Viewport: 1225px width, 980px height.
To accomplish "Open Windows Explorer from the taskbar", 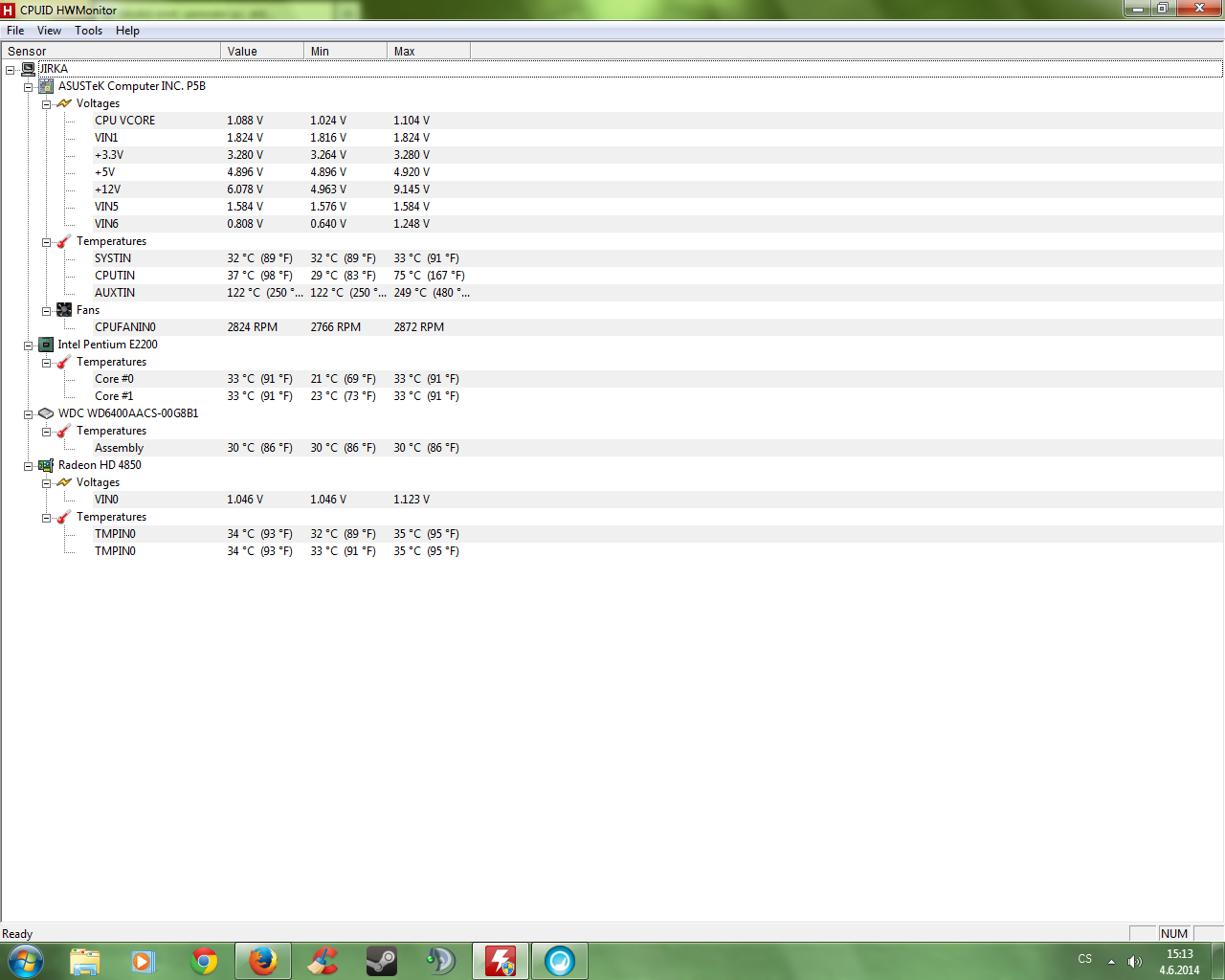I will pos(85,961).
